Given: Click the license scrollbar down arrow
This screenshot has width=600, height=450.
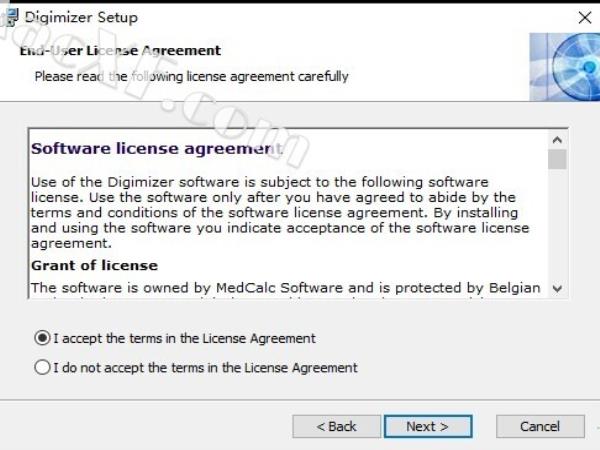Looking at the screenshot, I should click(x=557, y=288).
